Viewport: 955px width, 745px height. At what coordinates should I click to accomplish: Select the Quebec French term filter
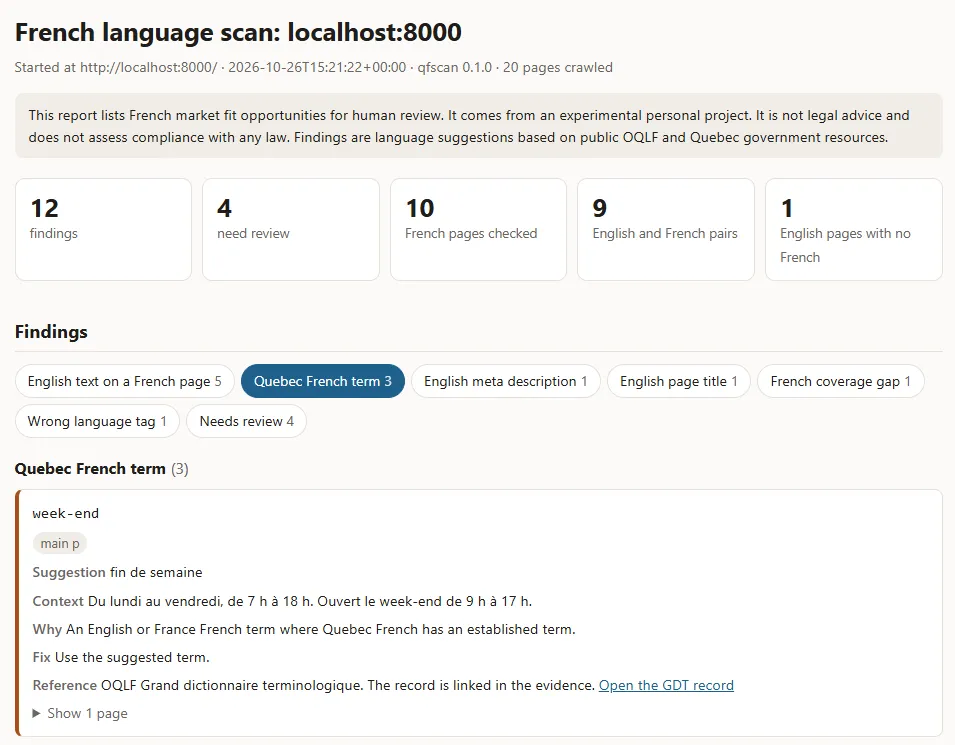point(323,381)
